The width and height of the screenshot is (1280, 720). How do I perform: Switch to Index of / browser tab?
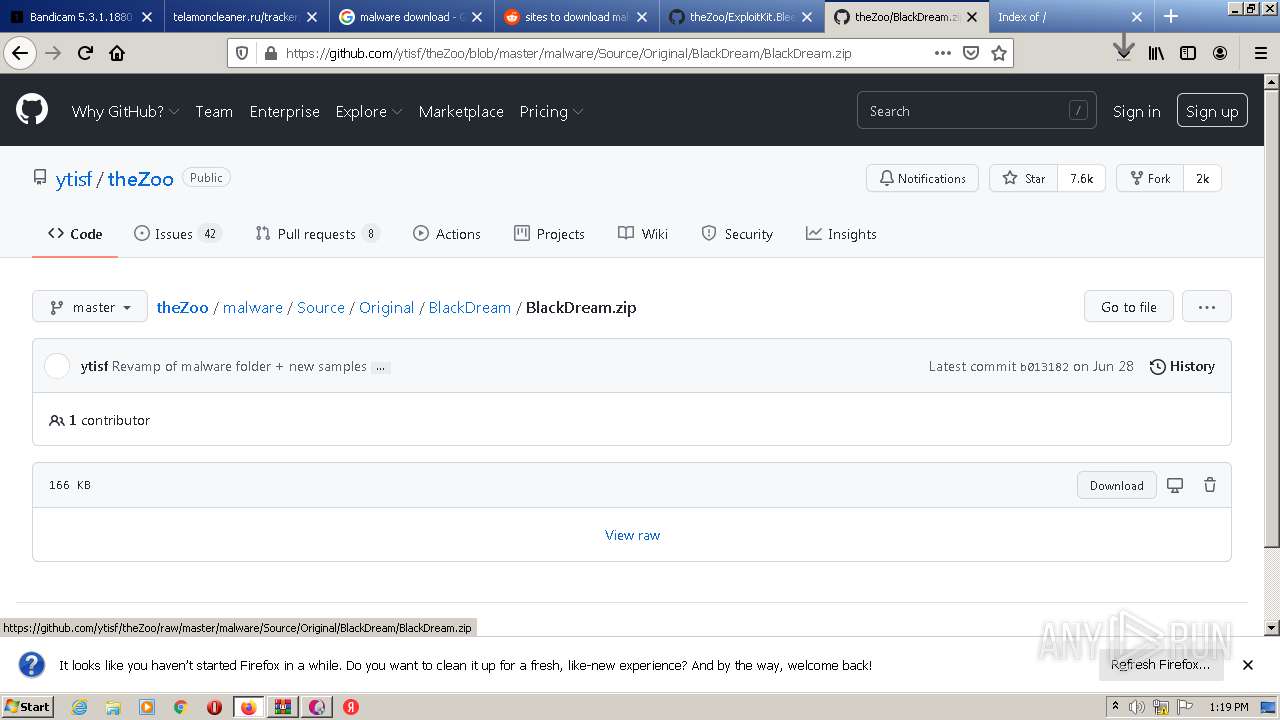(1070, 16)
